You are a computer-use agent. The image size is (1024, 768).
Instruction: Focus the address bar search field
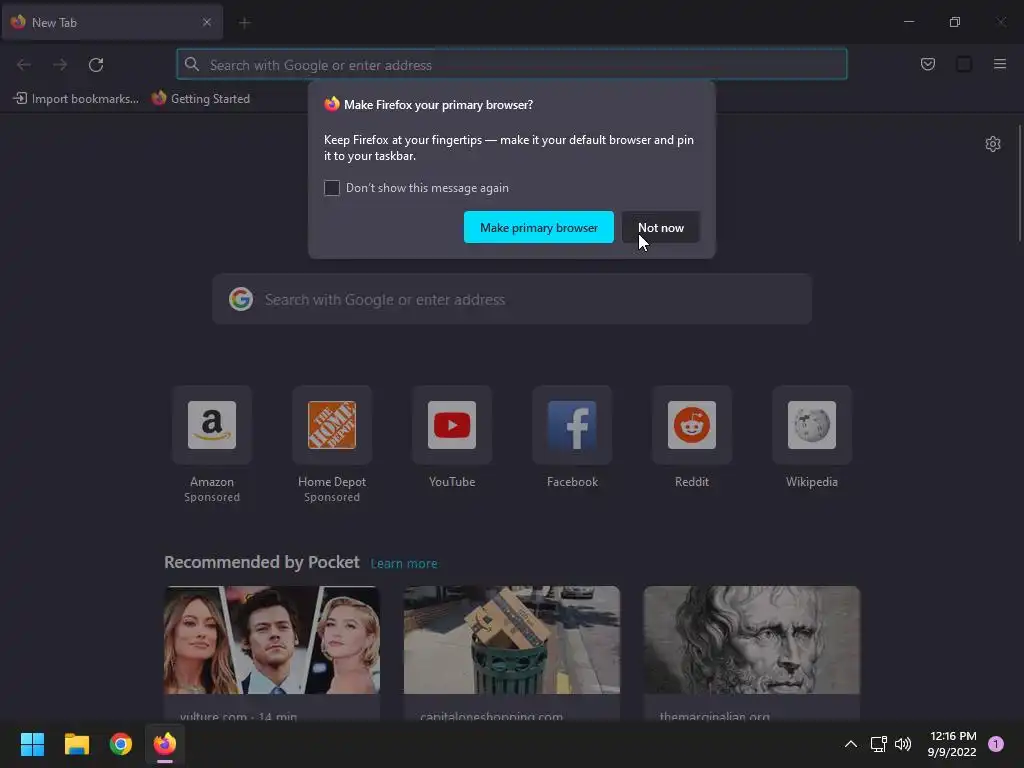(x=512, y=64)
